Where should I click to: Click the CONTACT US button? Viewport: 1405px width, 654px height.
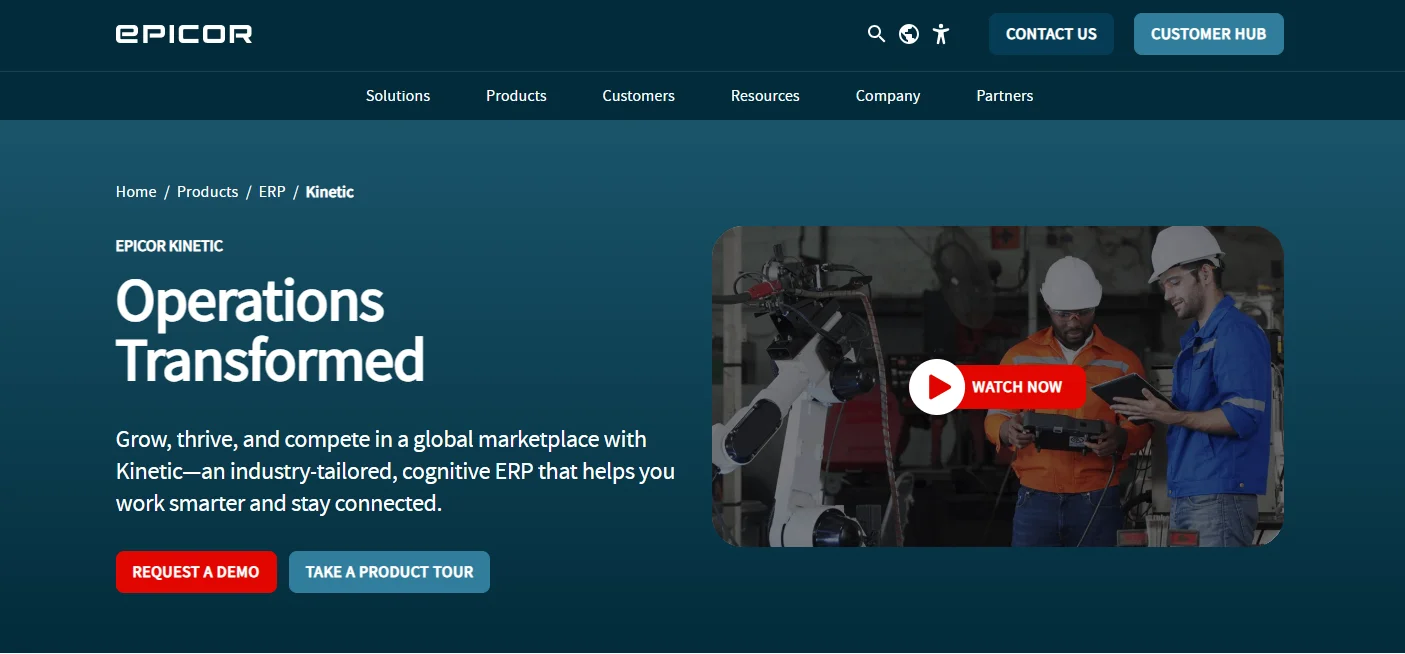[x=1051, y=34]
